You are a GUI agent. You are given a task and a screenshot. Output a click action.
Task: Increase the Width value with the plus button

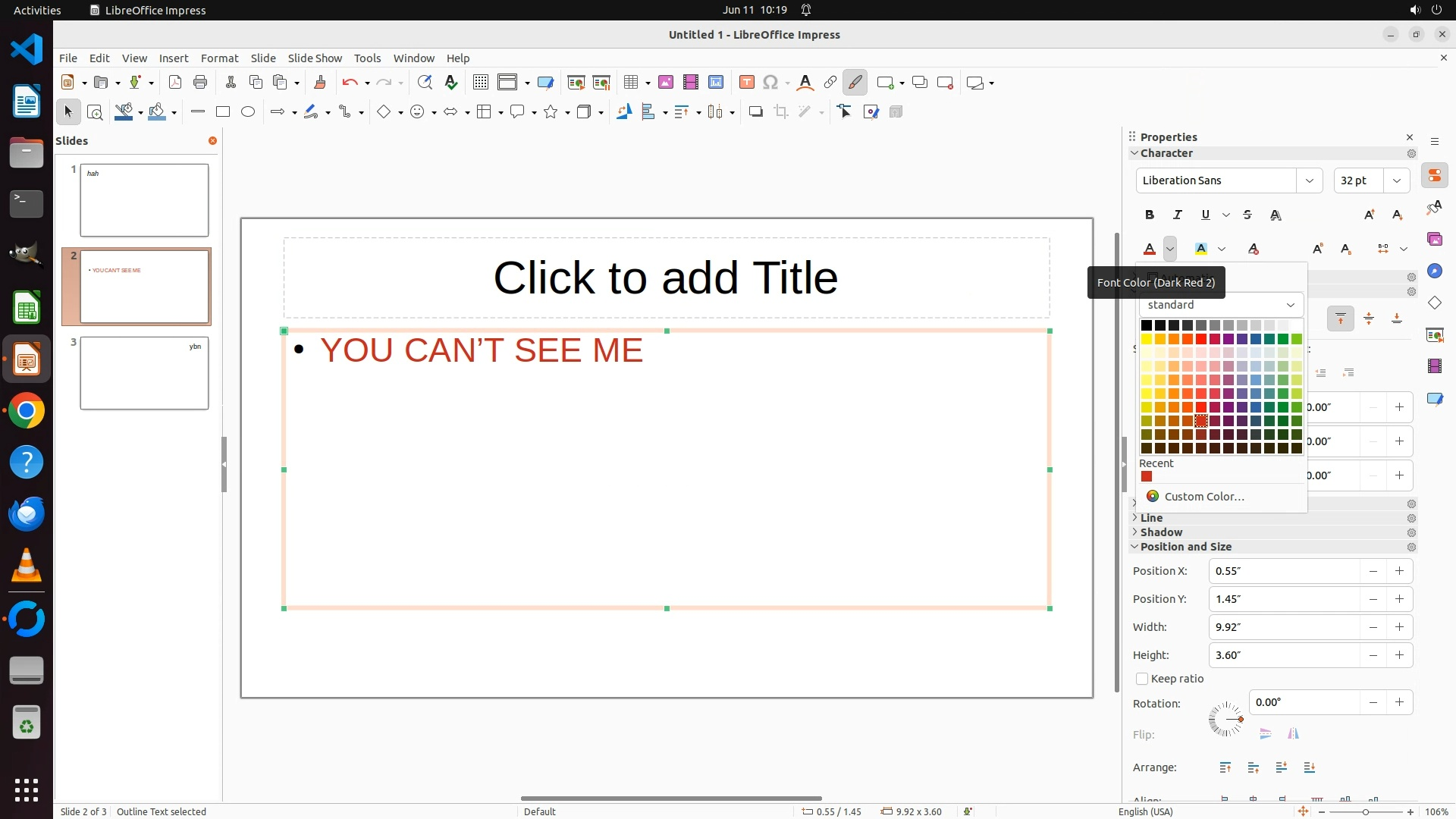pyautogui.click(x=1399, y=627)
